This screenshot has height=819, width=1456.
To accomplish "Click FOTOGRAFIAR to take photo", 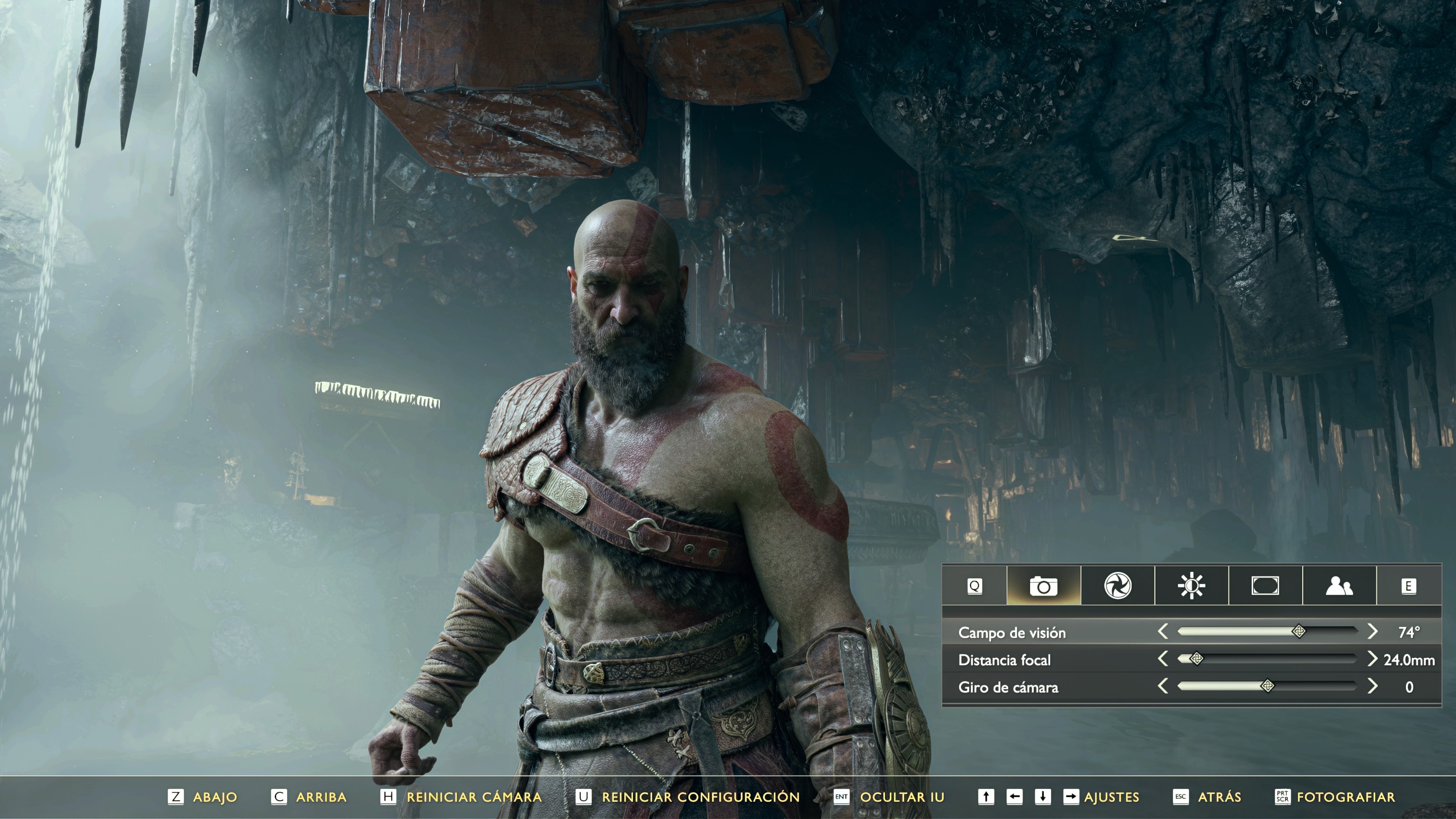I will click(x=1346, y=798).
